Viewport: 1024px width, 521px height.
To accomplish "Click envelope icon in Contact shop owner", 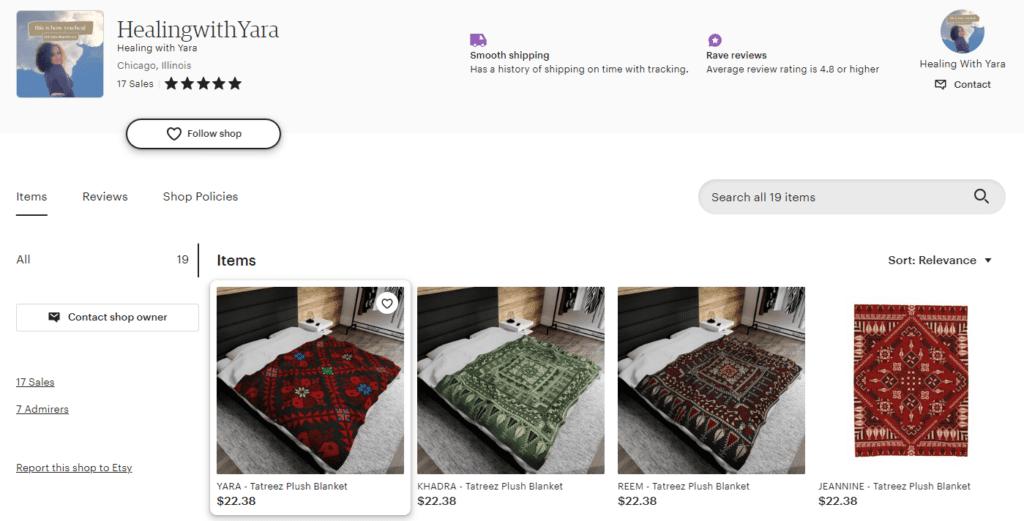I will (x=54, y=317).
